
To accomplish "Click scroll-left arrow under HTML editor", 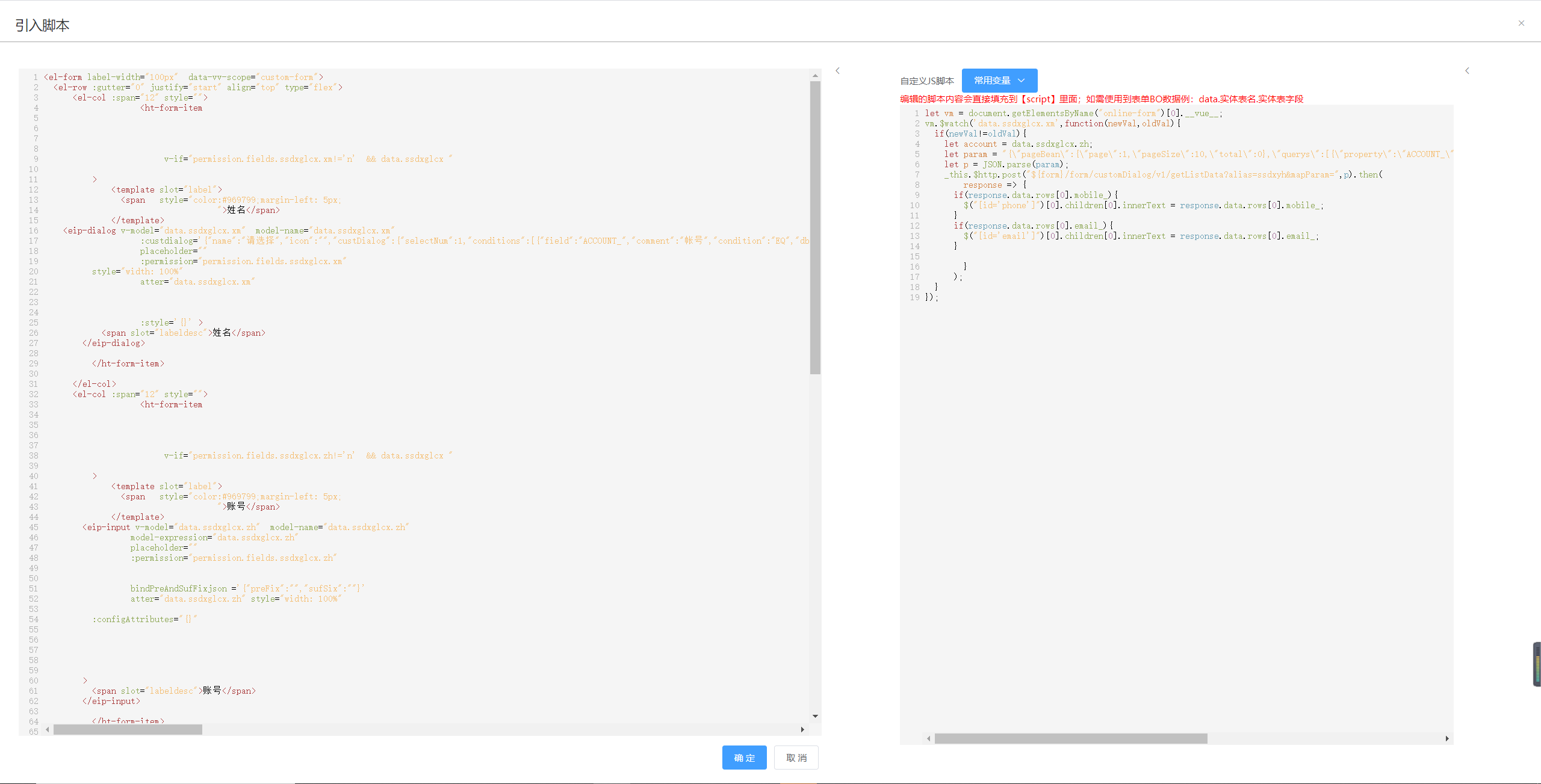I will [x=48, y=729].
